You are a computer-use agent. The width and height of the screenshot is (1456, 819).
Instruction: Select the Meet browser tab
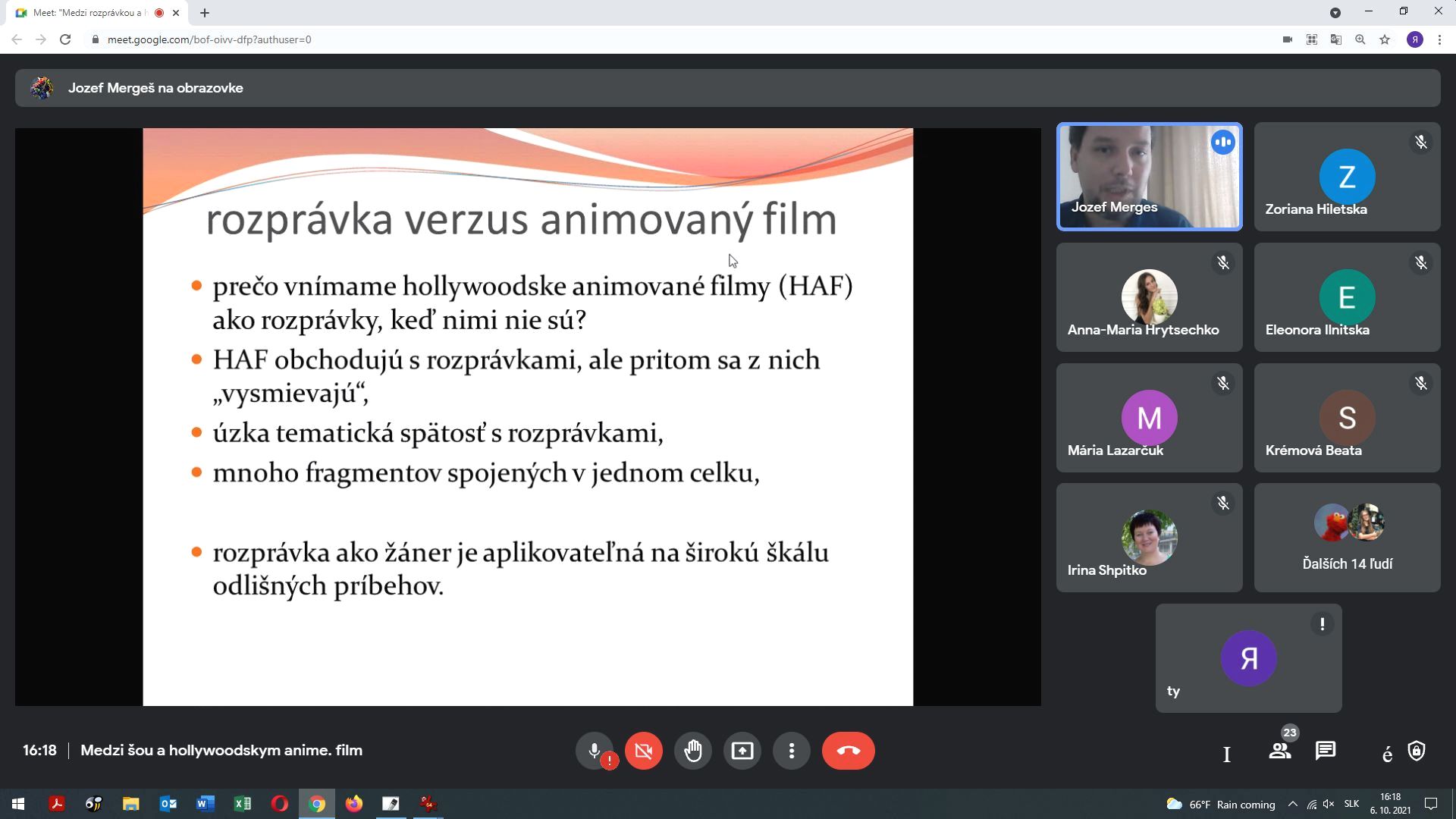(x=87, y=13)
